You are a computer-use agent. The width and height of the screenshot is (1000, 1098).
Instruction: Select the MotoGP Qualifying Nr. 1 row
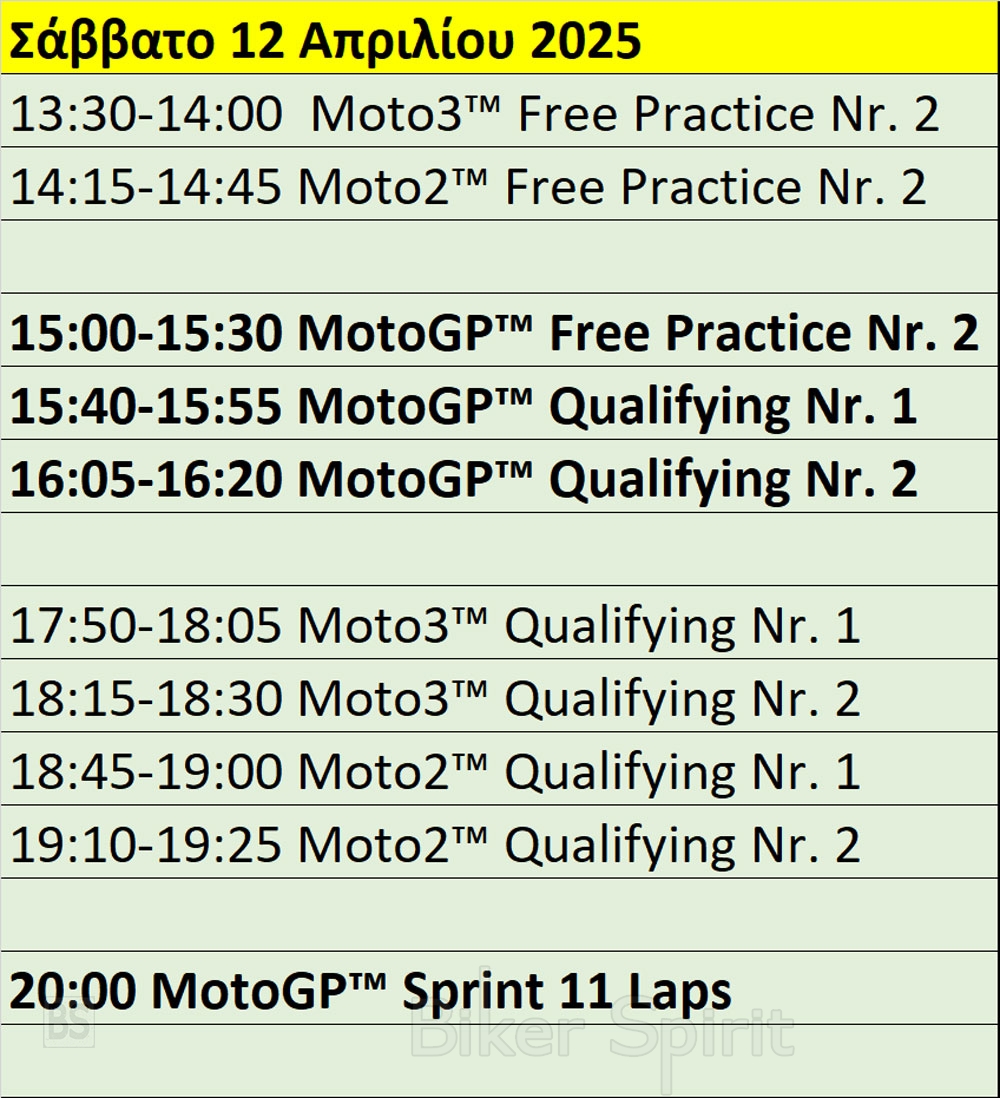(463, 407)
